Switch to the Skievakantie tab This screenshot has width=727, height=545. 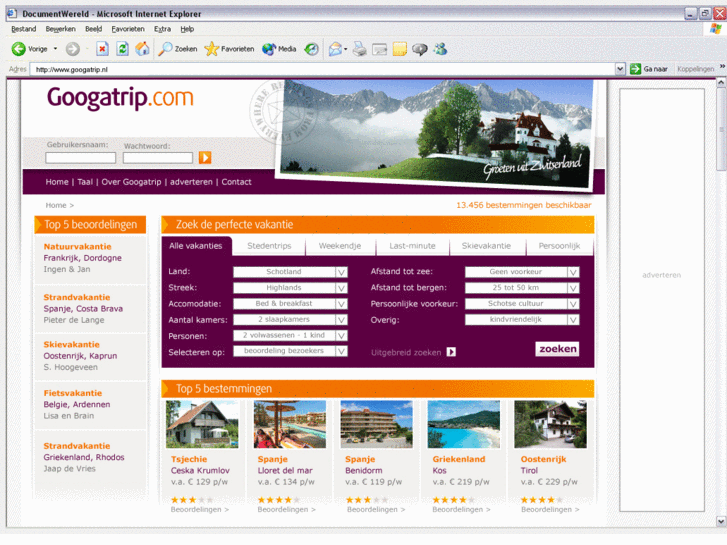coord(486,246)
